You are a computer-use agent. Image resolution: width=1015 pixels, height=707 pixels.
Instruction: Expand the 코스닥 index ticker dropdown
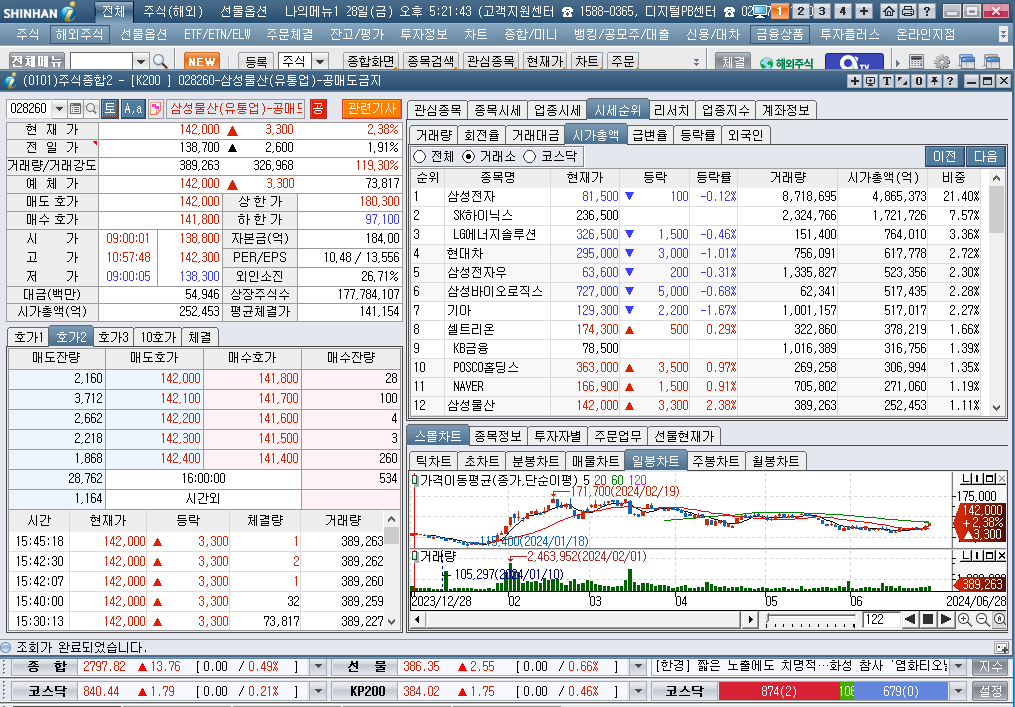click(318, 691)
